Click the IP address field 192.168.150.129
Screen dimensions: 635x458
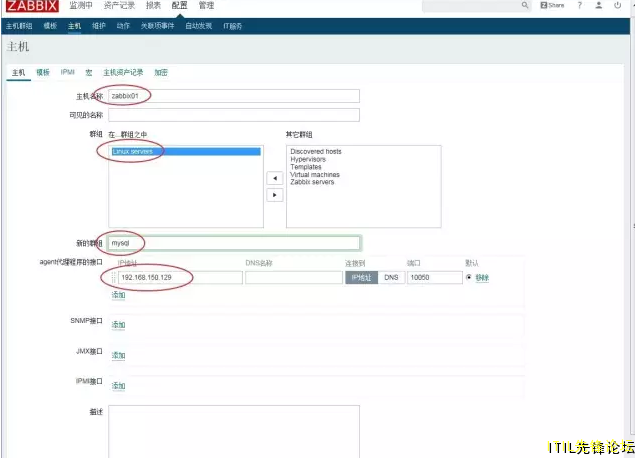click(x=180, y=277)
